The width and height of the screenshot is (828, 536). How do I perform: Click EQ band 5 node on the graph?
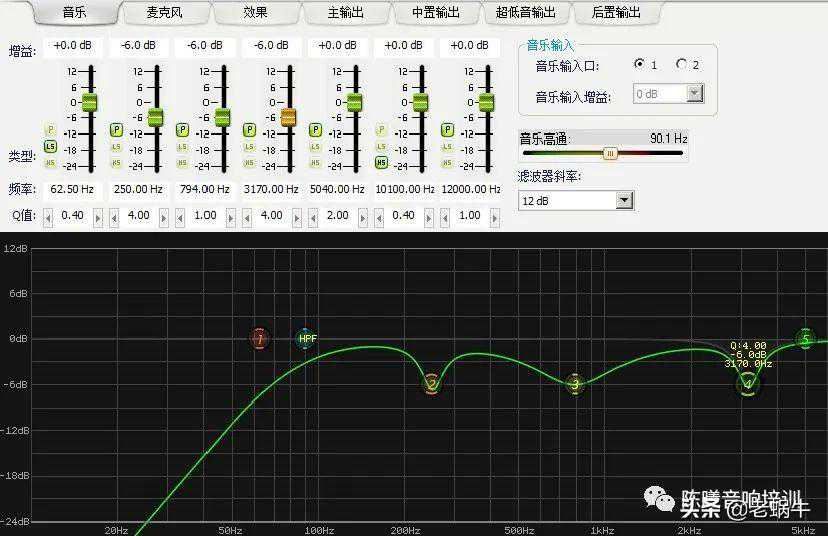pos(805,339)
